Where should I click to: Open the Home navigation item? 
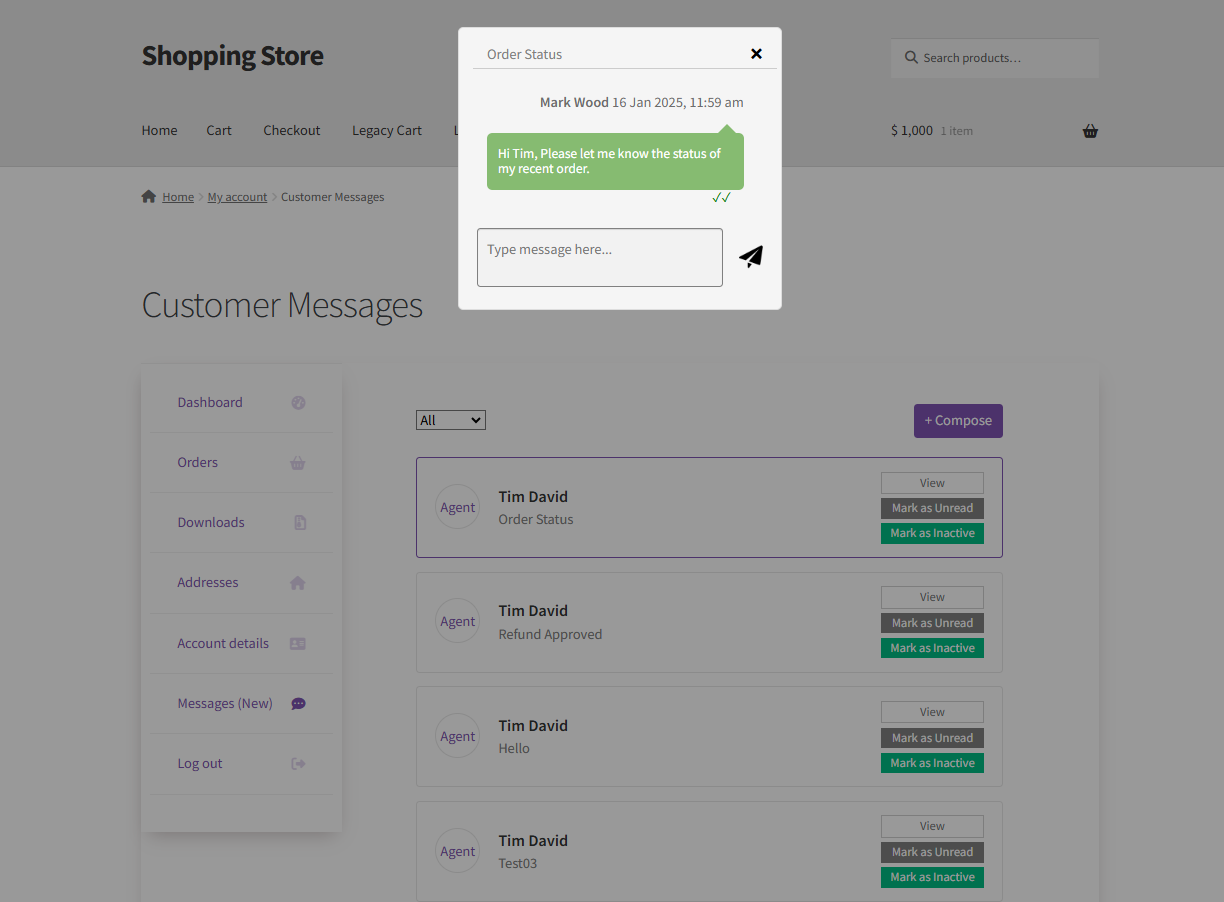tap(159, 130)
